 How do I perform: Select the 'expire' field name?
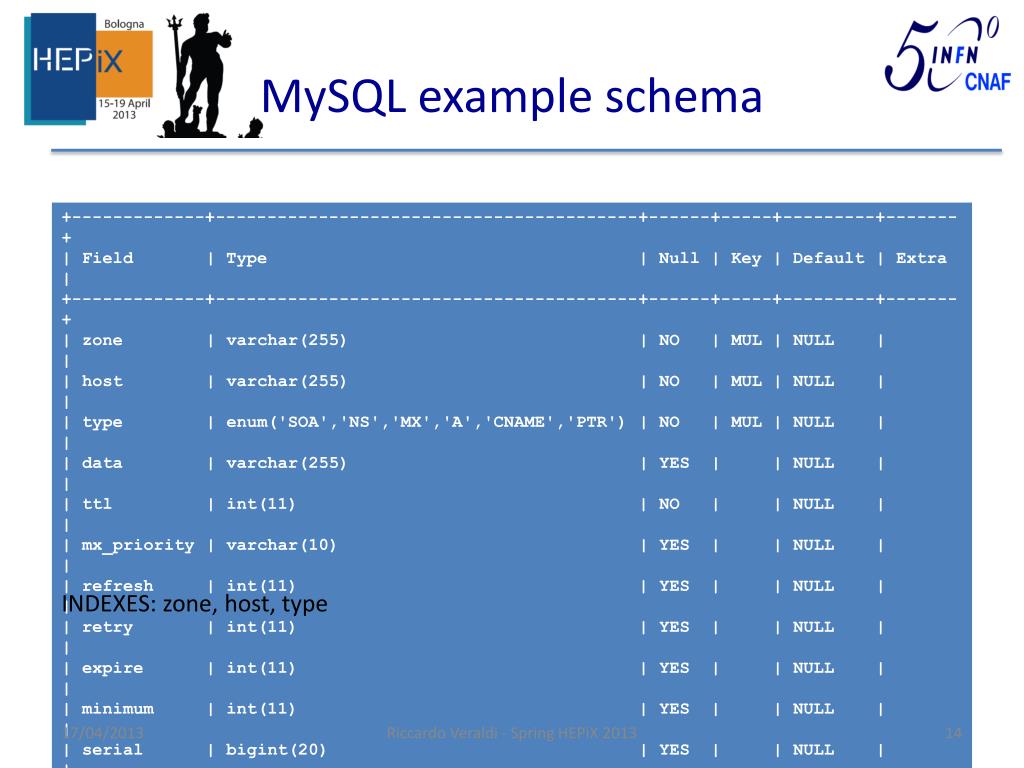point(112,669)
